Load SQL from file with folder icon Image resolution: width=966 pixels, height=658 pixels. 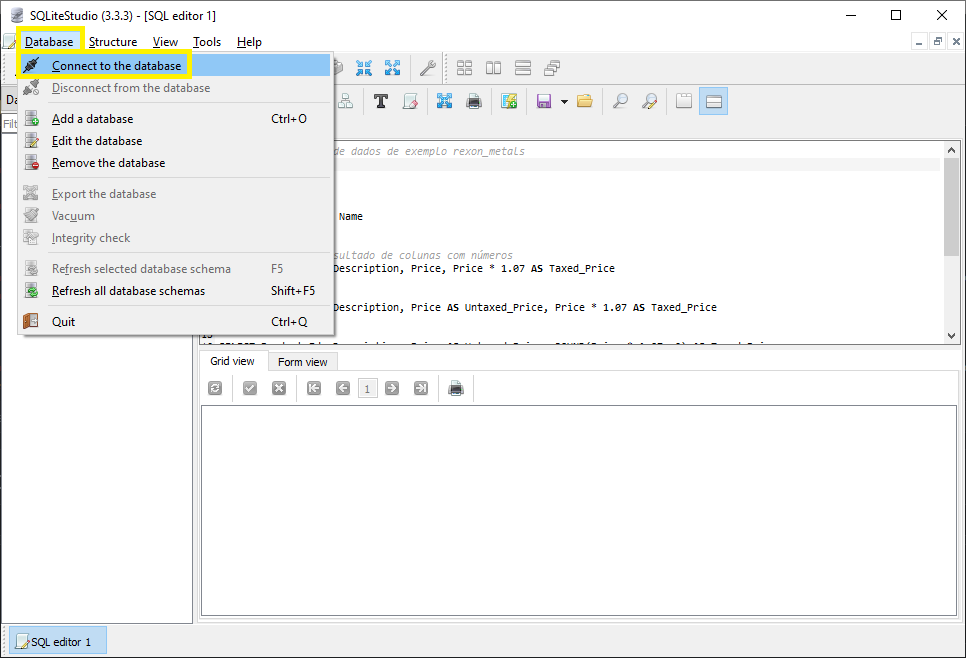click(x=585, y=101)
